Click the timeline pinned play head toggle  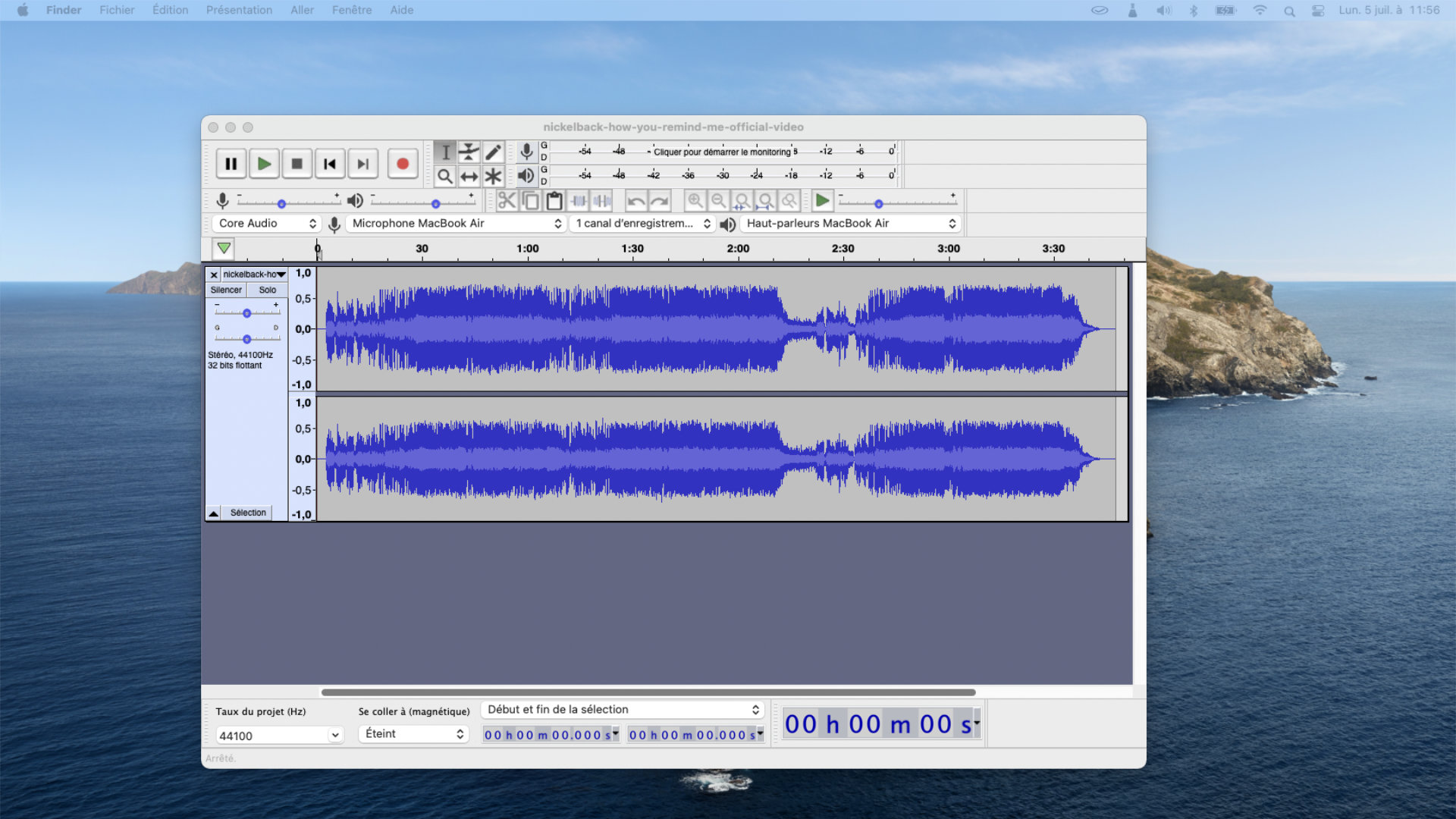tap(224, 248)
